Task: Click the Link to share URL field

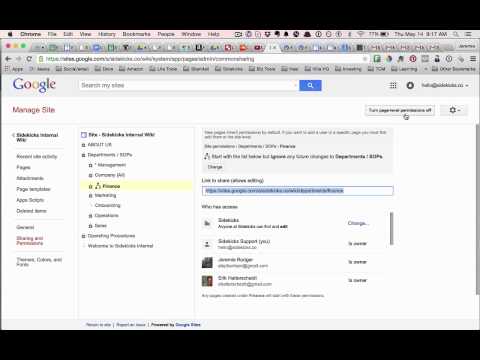Action: tap(297, 191)
